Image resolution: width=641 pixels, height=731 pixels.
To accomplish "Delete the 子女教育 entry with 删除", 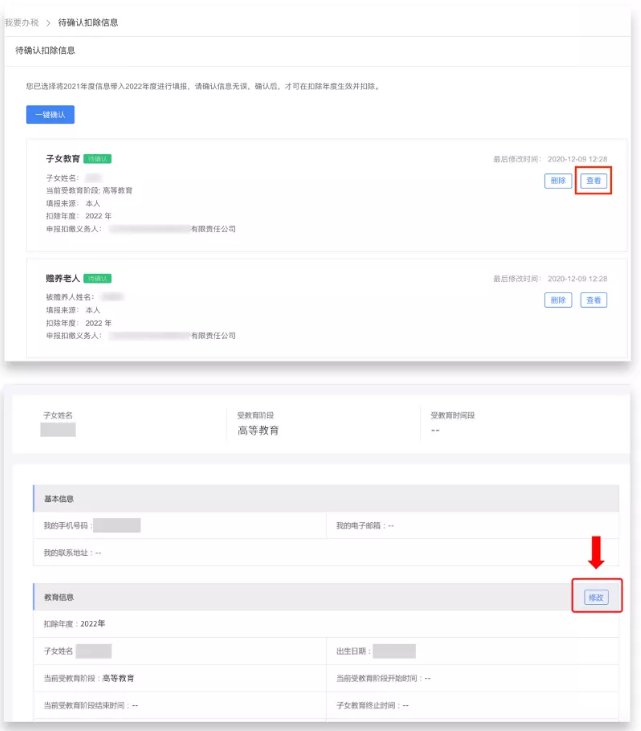I will (558, 181).
